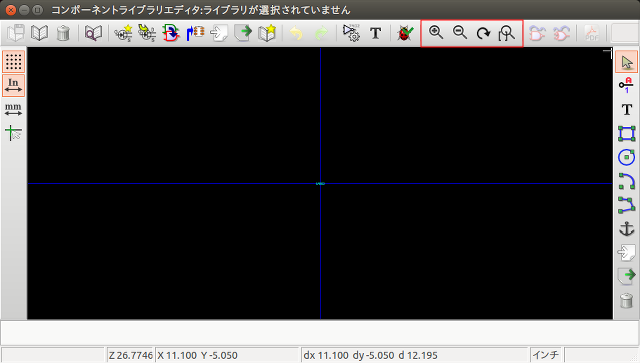Click the zoom in magnifier icon
640x363 pixels.
[436, 33]
